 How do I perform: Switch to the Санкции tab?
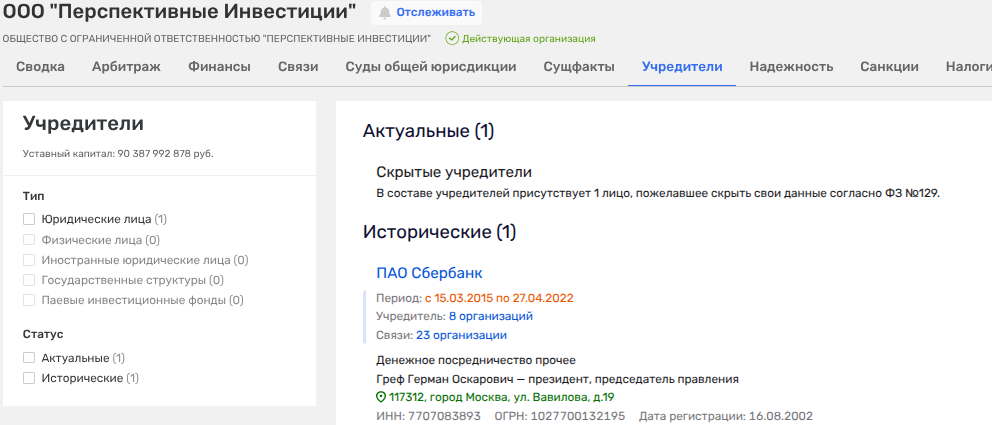tap(889, 67)
